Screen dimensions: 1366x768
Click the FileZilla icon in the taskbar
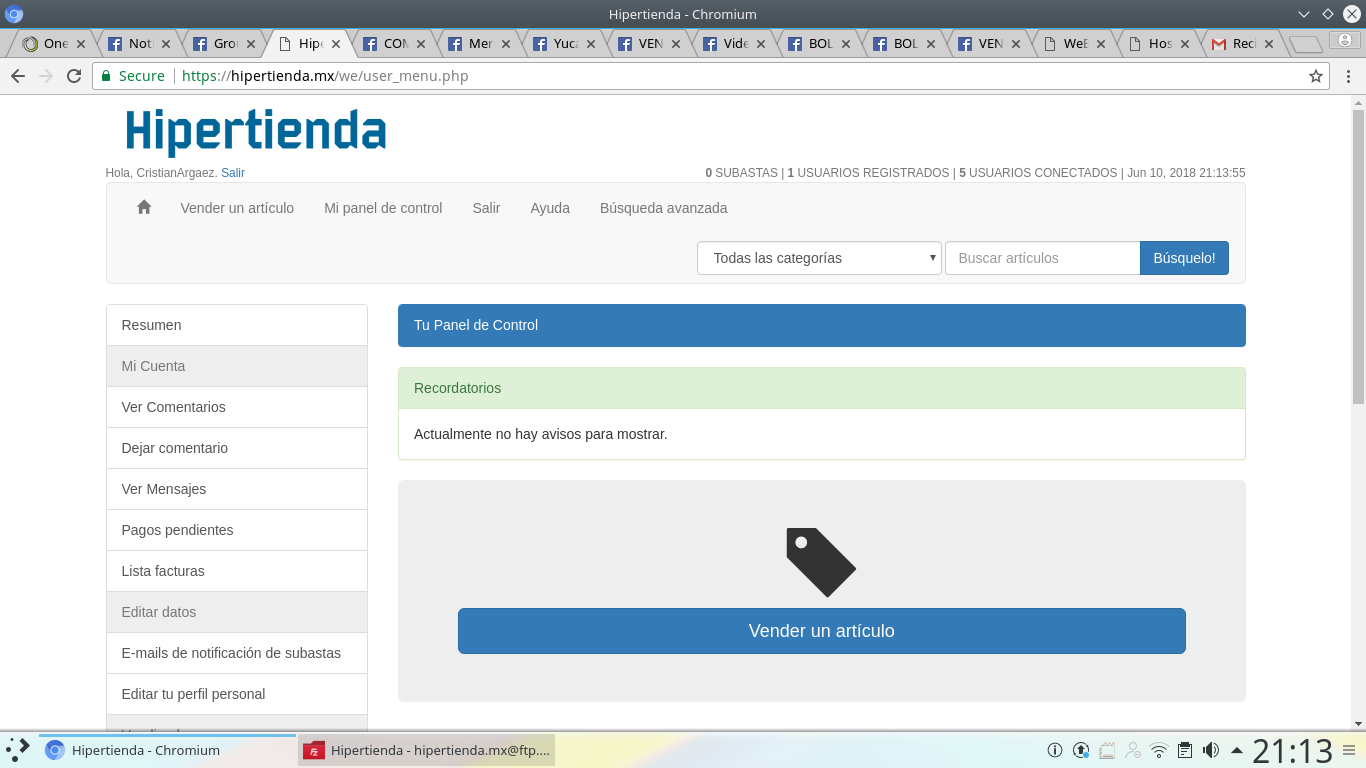314,750
